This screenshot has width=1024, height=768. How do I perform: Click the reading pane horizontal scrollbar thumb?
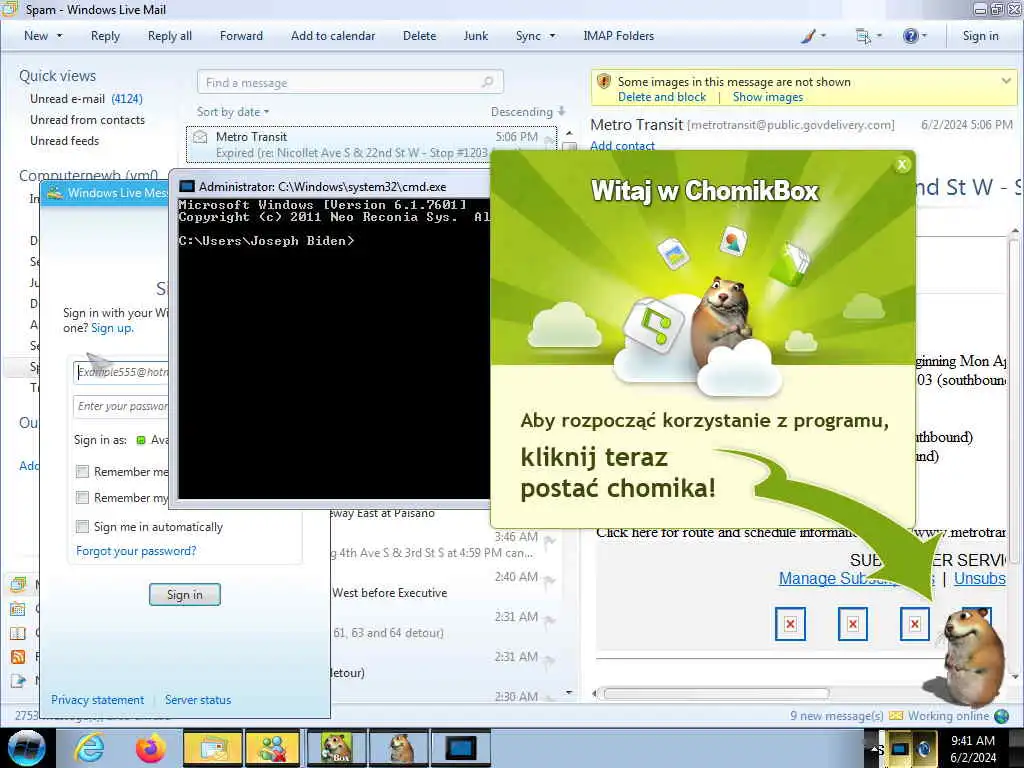[716, 693]
